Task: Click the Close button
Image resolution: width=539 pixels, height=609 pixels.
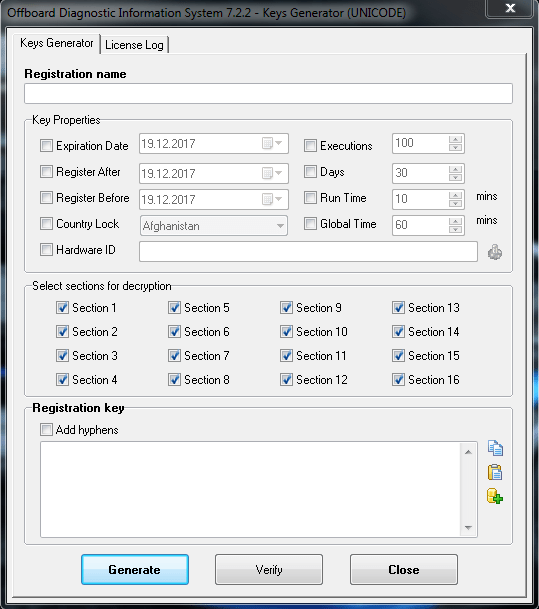Action: [x=403, y=569]
